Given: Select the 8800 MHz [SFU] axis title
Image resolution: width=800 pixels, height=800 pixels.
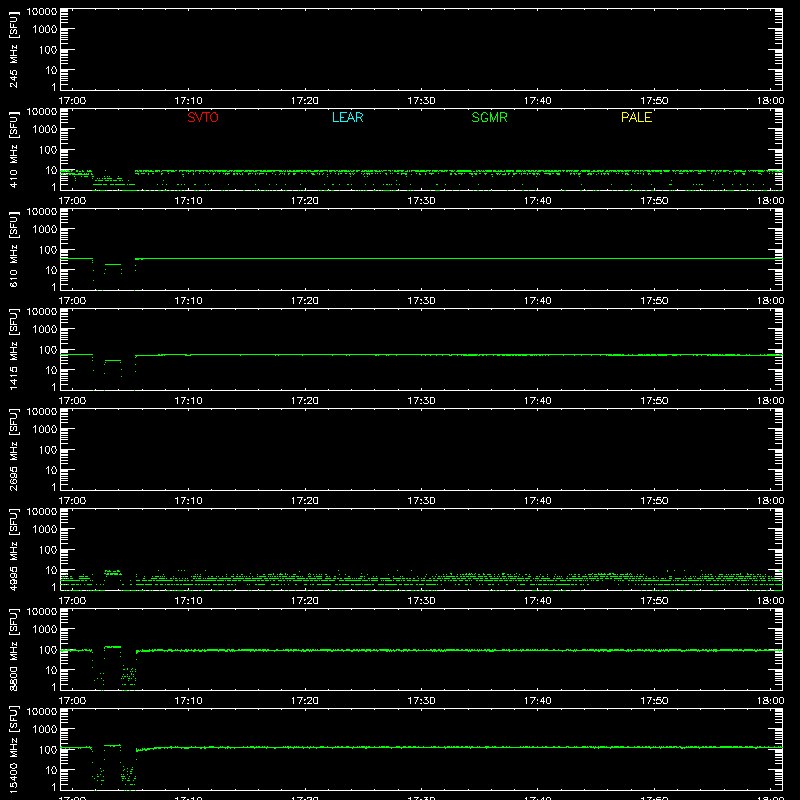Looking at the screenshot, I should (14, 649).
